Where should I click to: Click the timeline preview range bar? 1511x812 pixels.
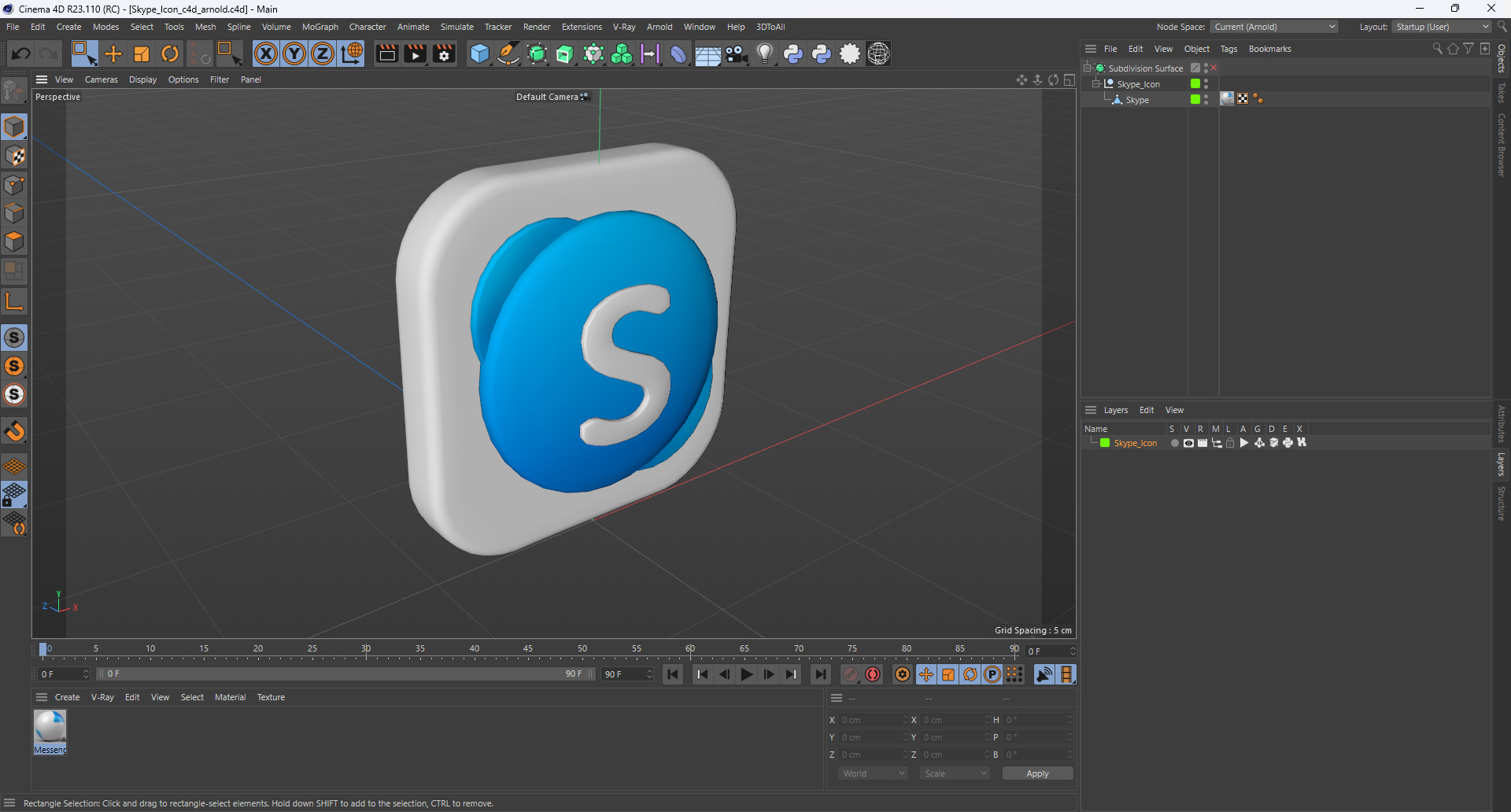click(346, 674)
